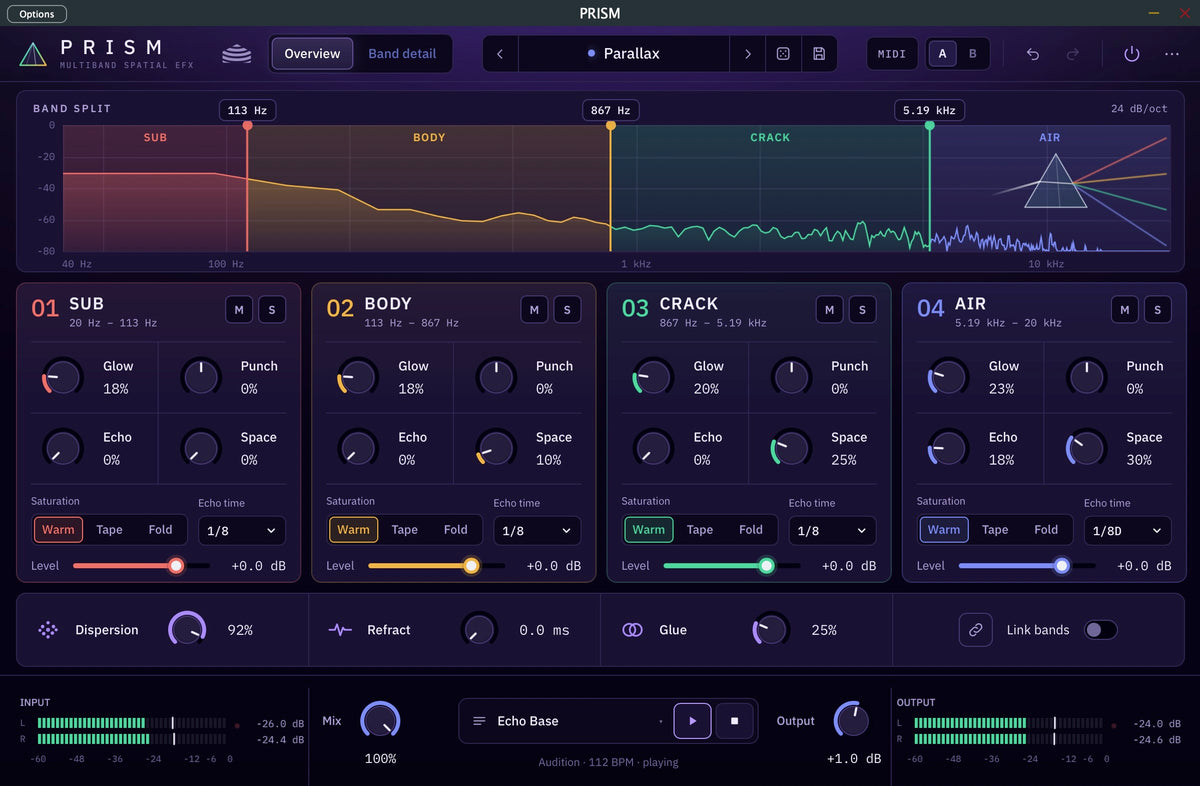Adjust the BODY Space knob
Screen dimensions: 1200x786
495,448
